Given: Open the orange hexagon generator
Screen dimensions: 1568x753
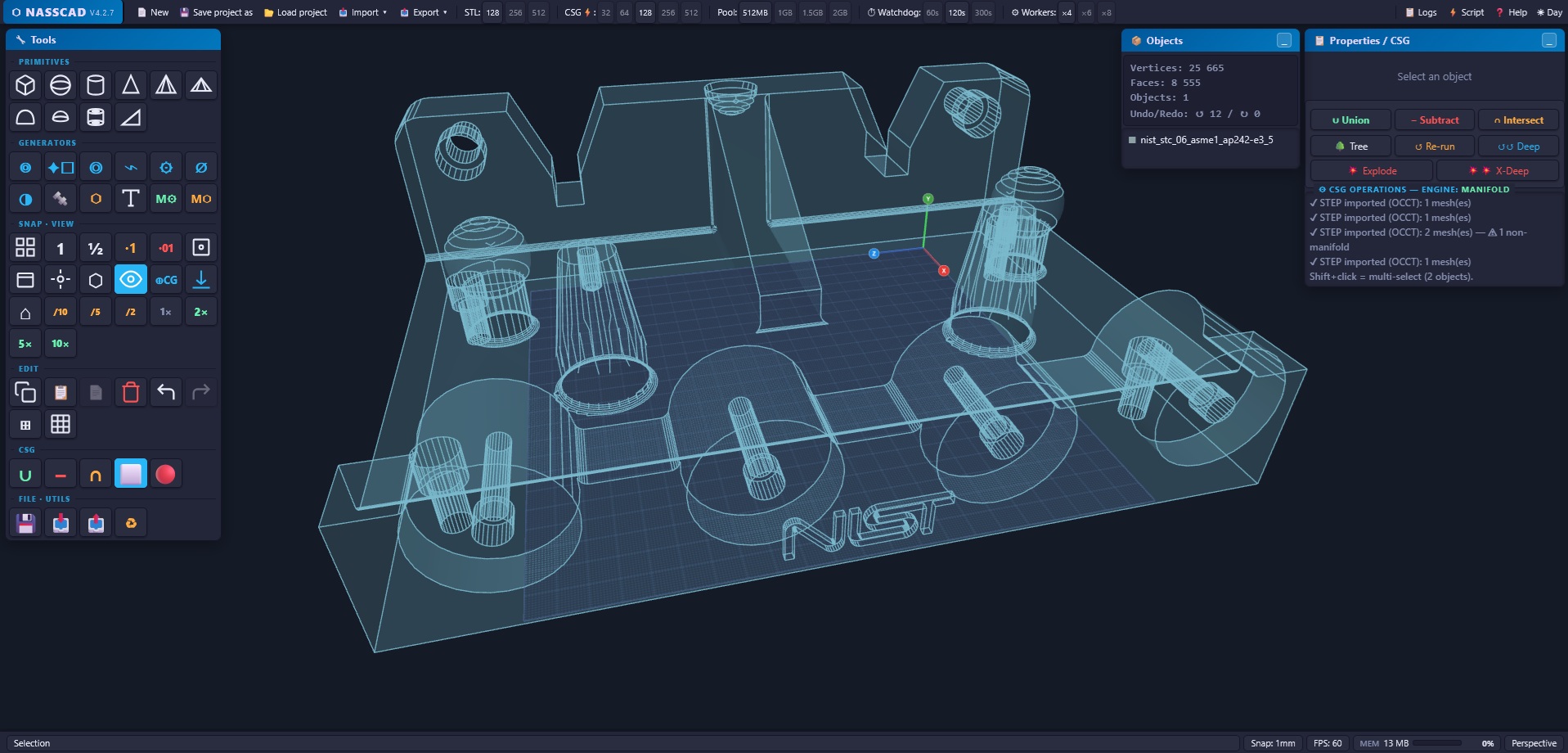Looking at the screenshot, I should coord(96,198).
